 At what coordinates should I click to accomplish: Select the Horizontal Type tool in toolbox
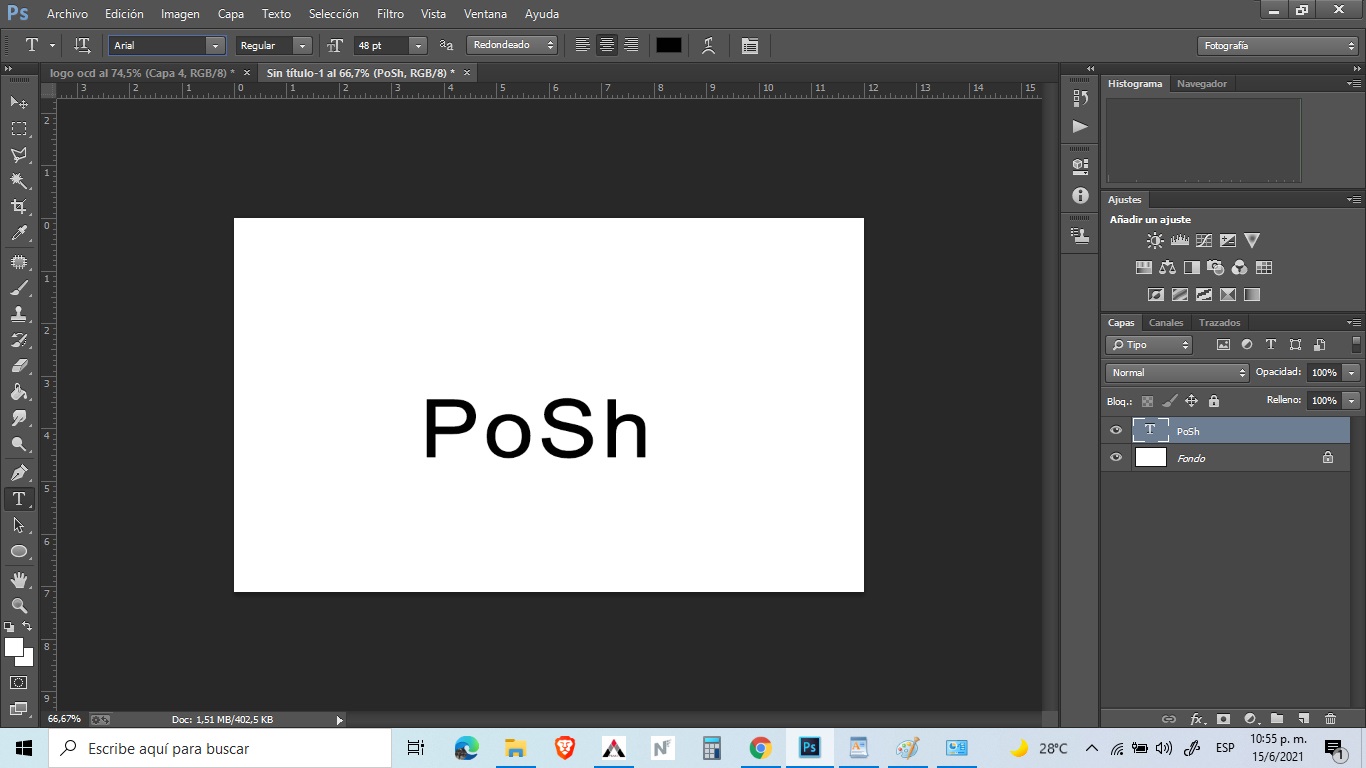pyautogui.click(x=19, y=498)
